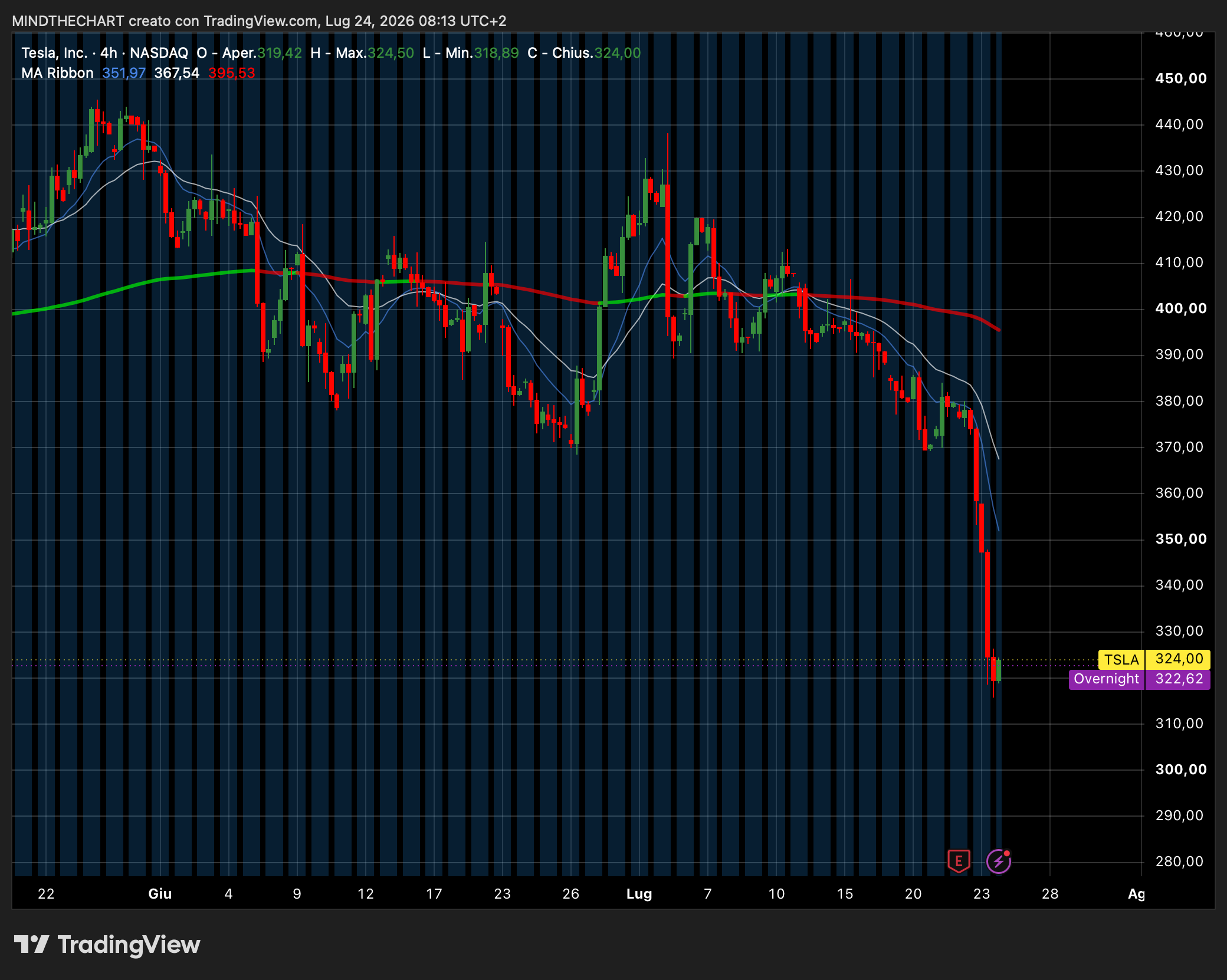
Task: Click the MINDTHECHART header caption text
Action: (x=259, y=21)
